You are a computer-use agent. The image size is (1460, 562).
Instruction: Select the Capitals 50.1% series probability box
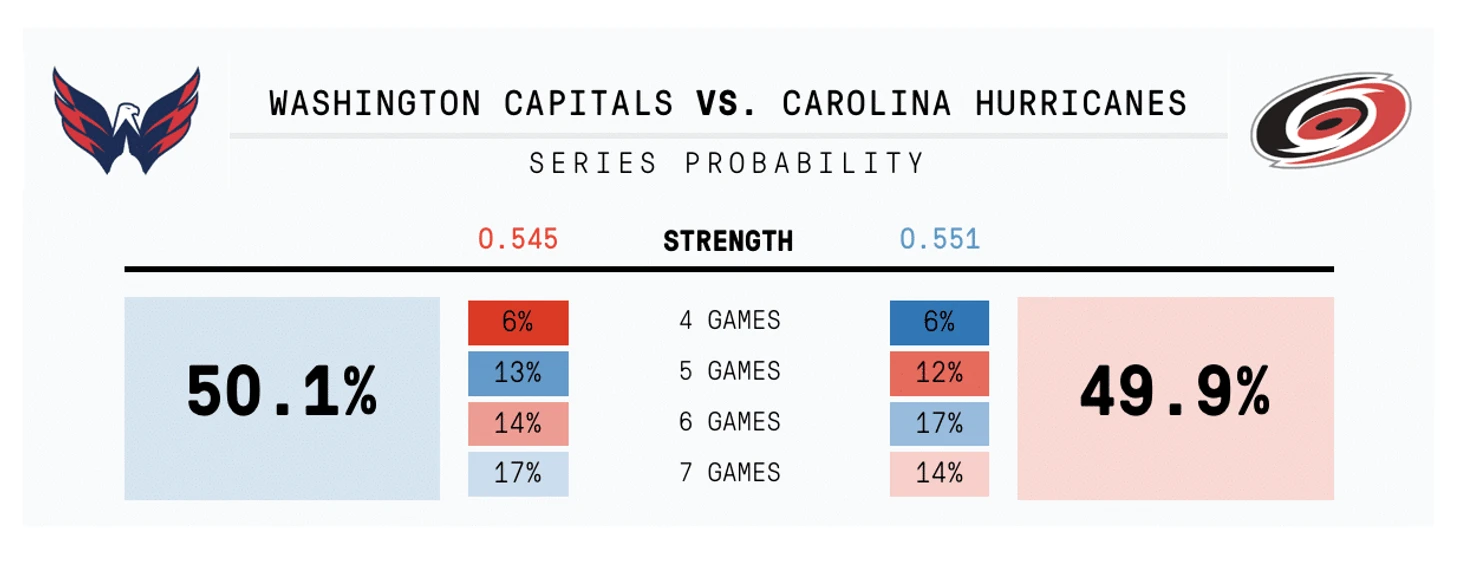coord(282,398)
